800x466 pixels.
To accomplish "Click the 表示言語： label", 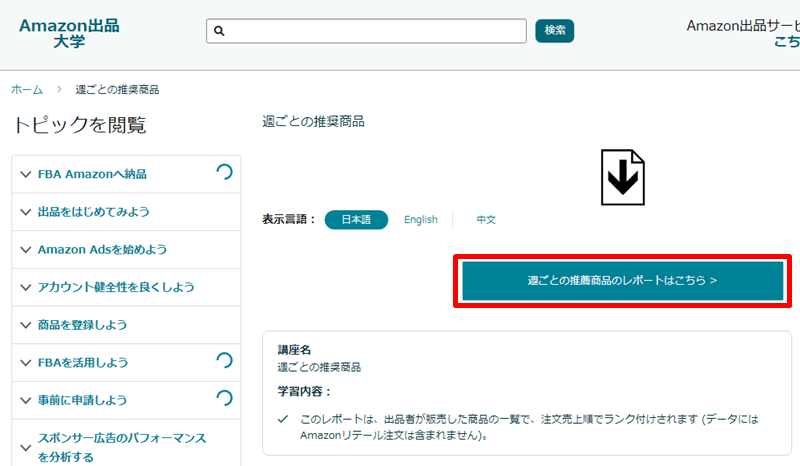I will 289,220.
